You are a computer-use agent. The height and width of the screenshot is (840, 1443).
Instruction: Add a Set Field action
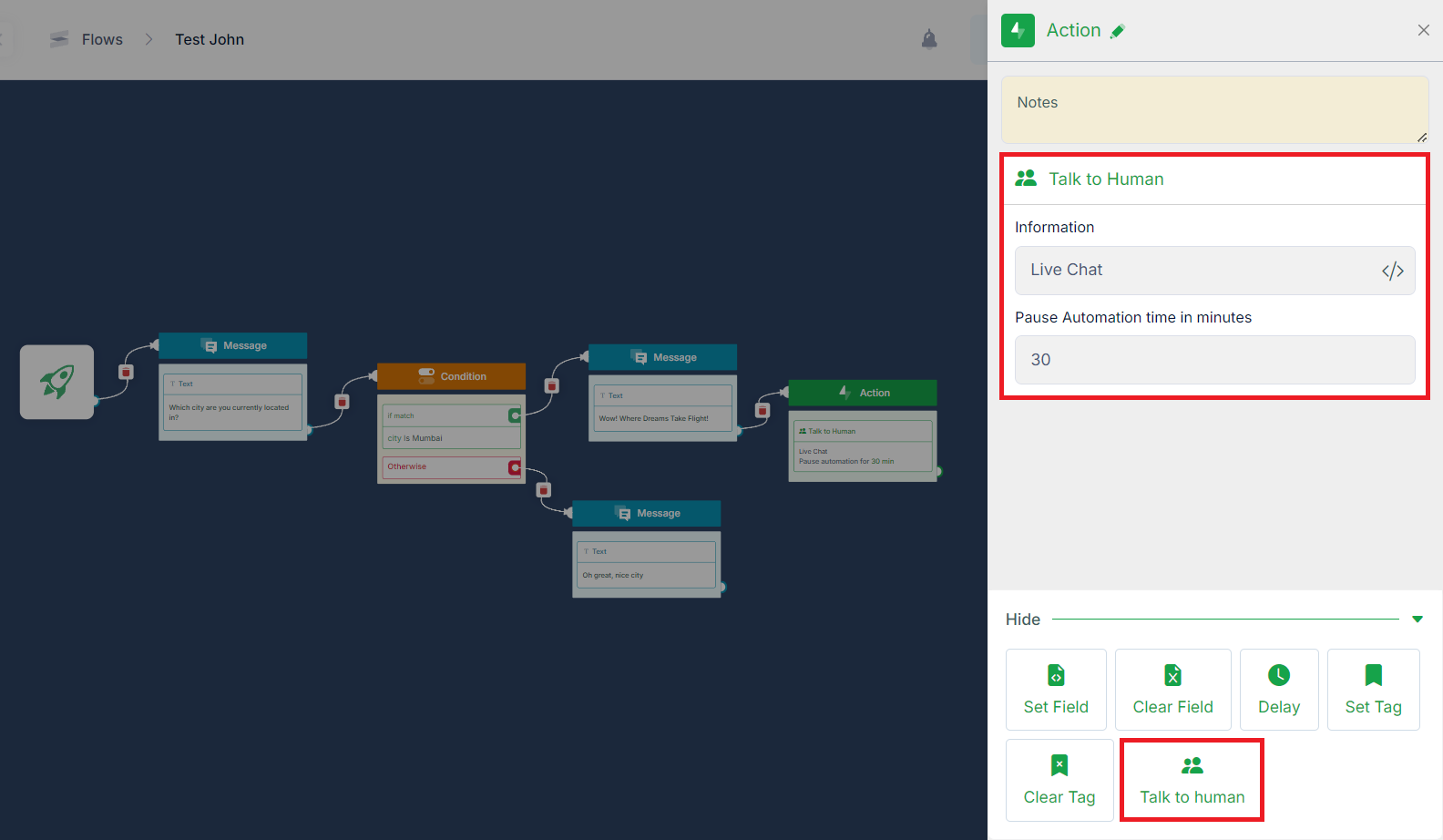click(x=1056, y=690)
